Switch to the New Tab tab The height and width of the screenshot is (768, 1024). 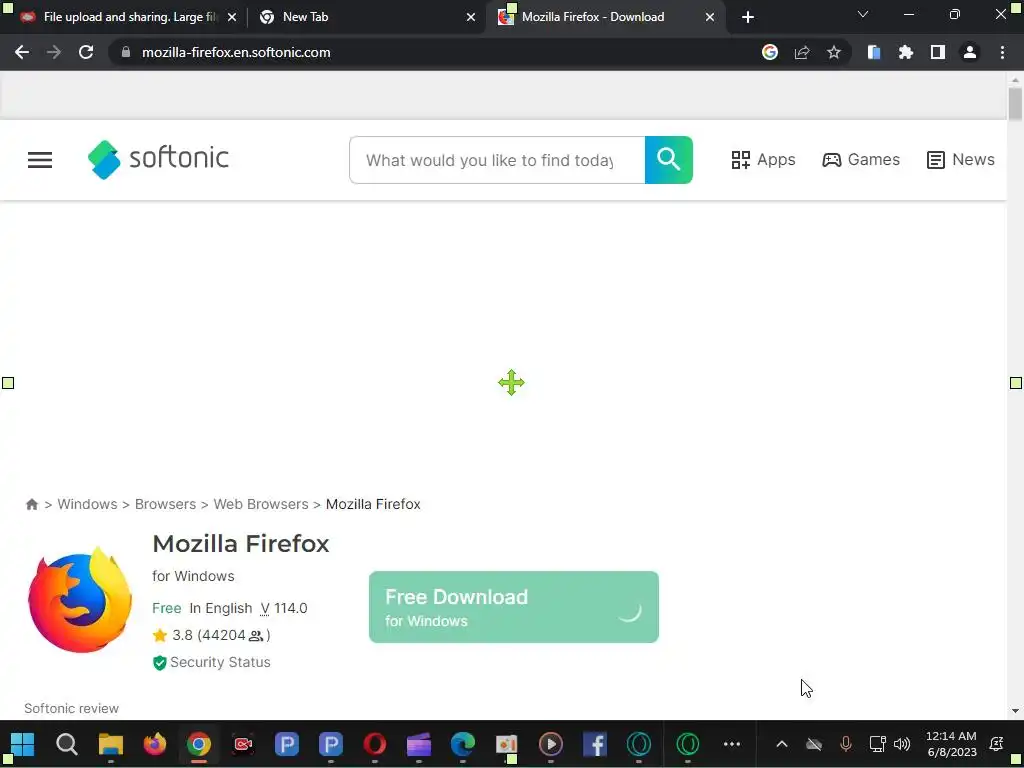click(x=366, y=17)
